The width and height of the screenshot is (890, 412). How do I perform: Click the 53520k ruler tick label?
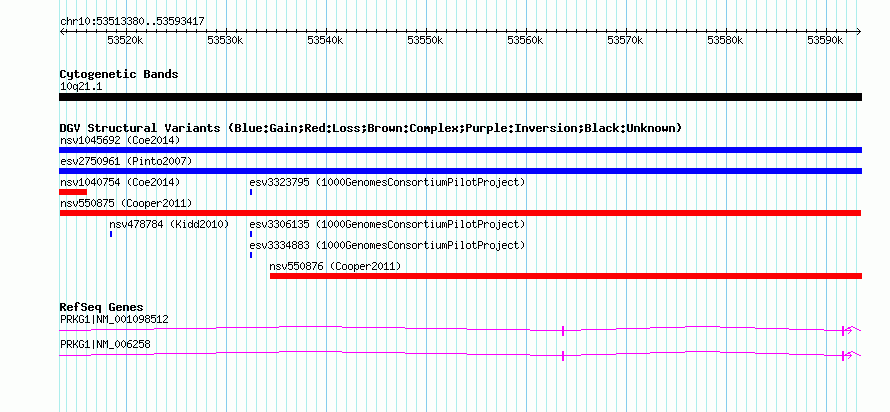tap(125, 40)
